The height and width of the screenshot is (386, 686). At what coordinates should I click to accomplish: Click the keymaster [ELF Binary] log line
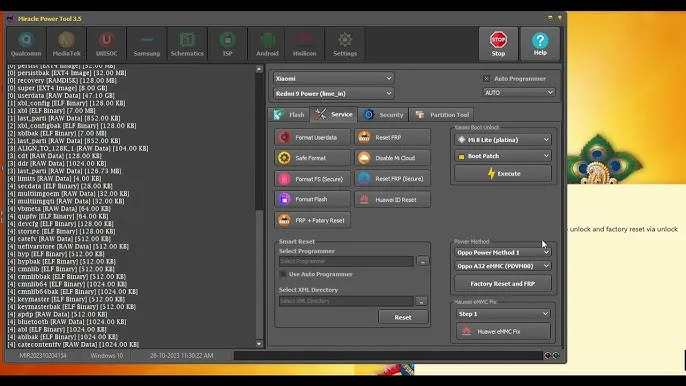pos(66,299)
